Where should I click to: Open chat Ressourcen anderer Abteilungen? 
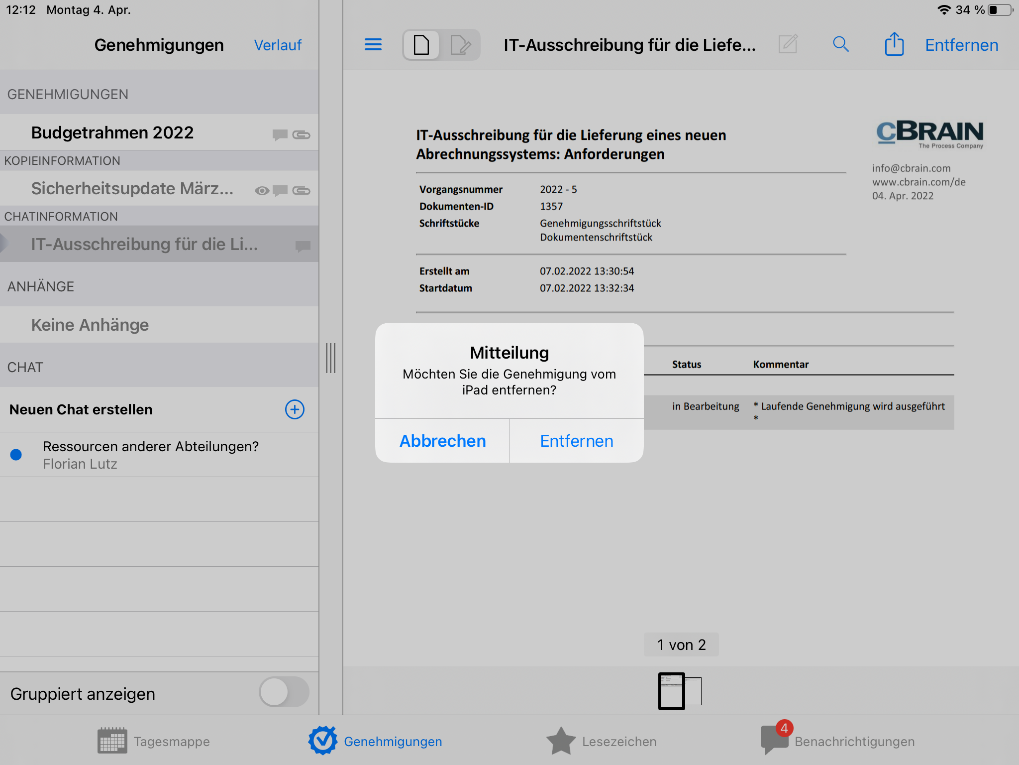[x=150, y=455]
